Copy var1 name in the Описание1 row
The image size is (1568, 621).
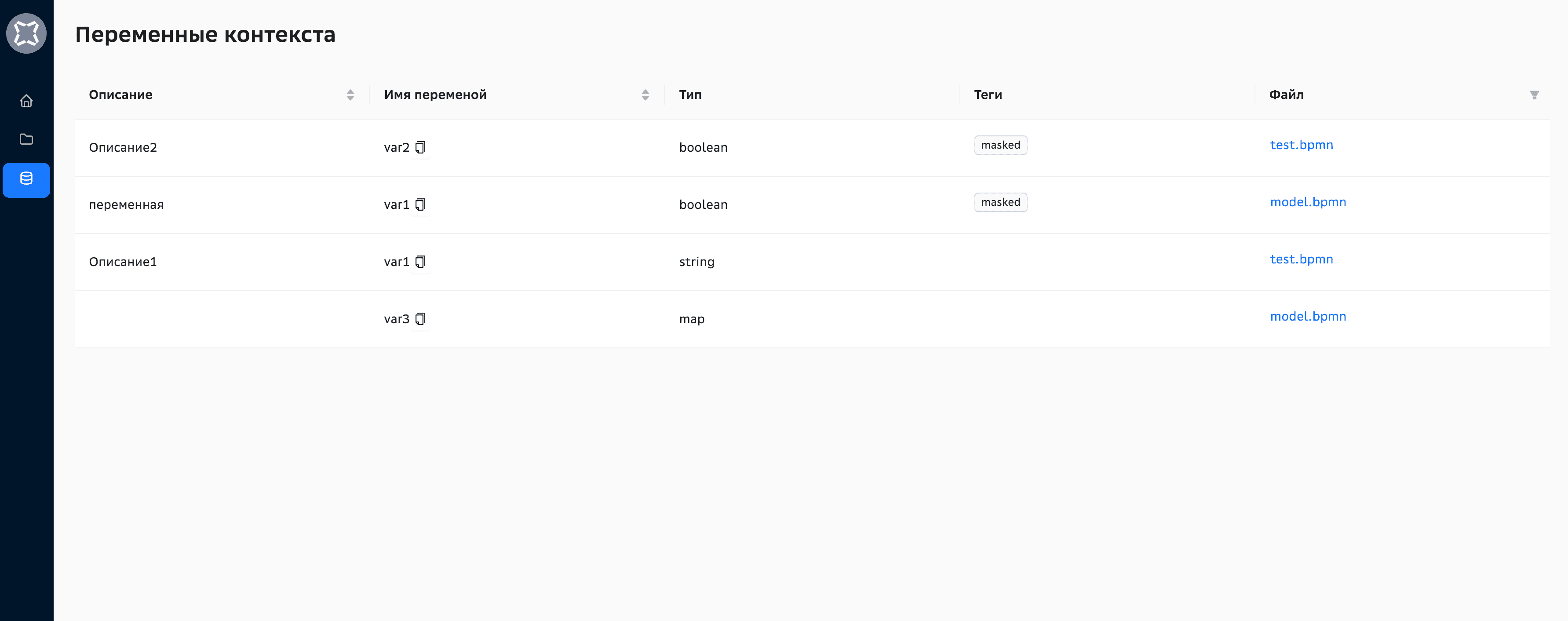(x=421, y=262)
